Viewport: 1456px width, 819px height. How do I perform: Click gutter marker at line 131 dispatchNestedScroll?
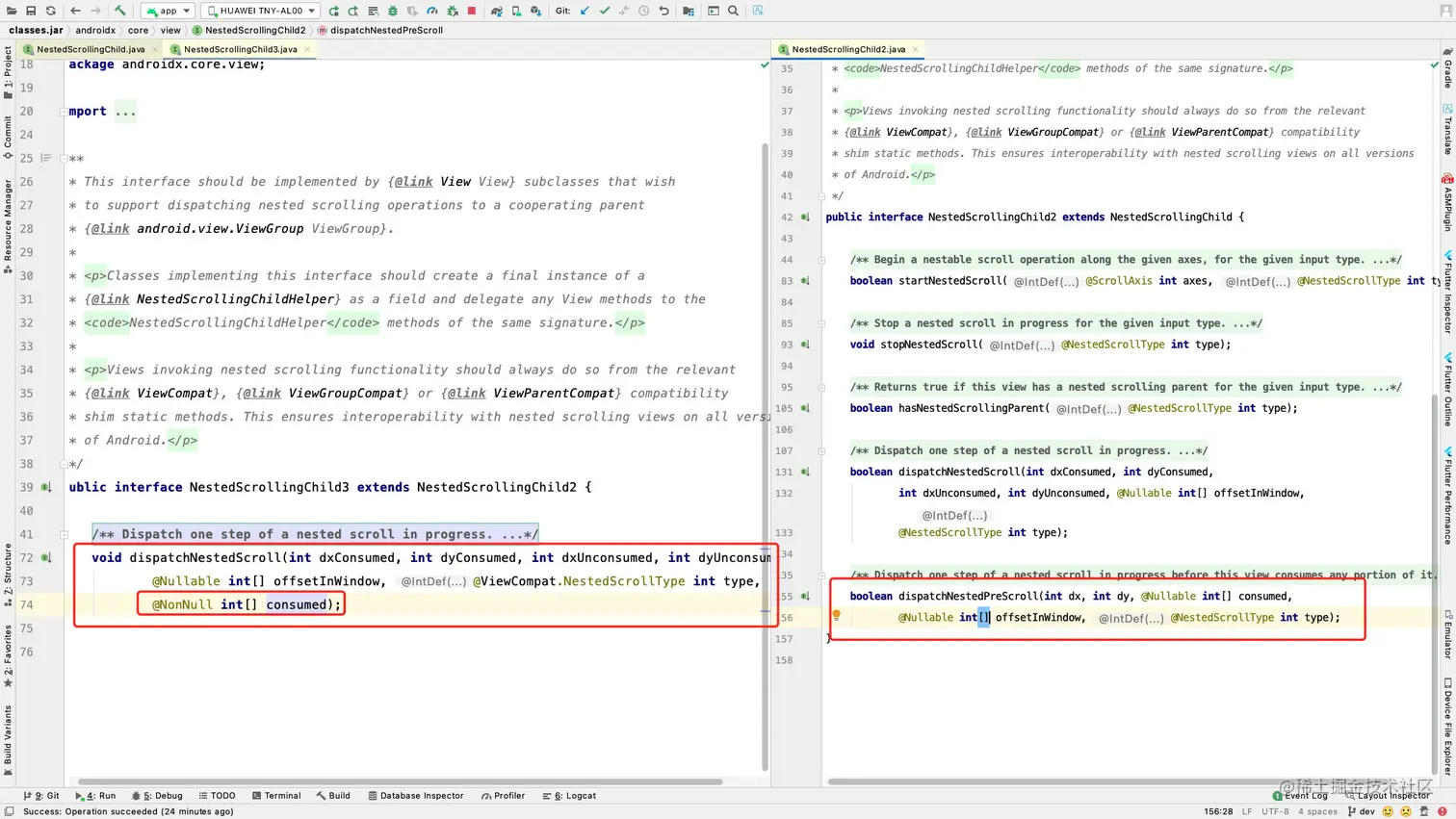[x=805, y=472]
